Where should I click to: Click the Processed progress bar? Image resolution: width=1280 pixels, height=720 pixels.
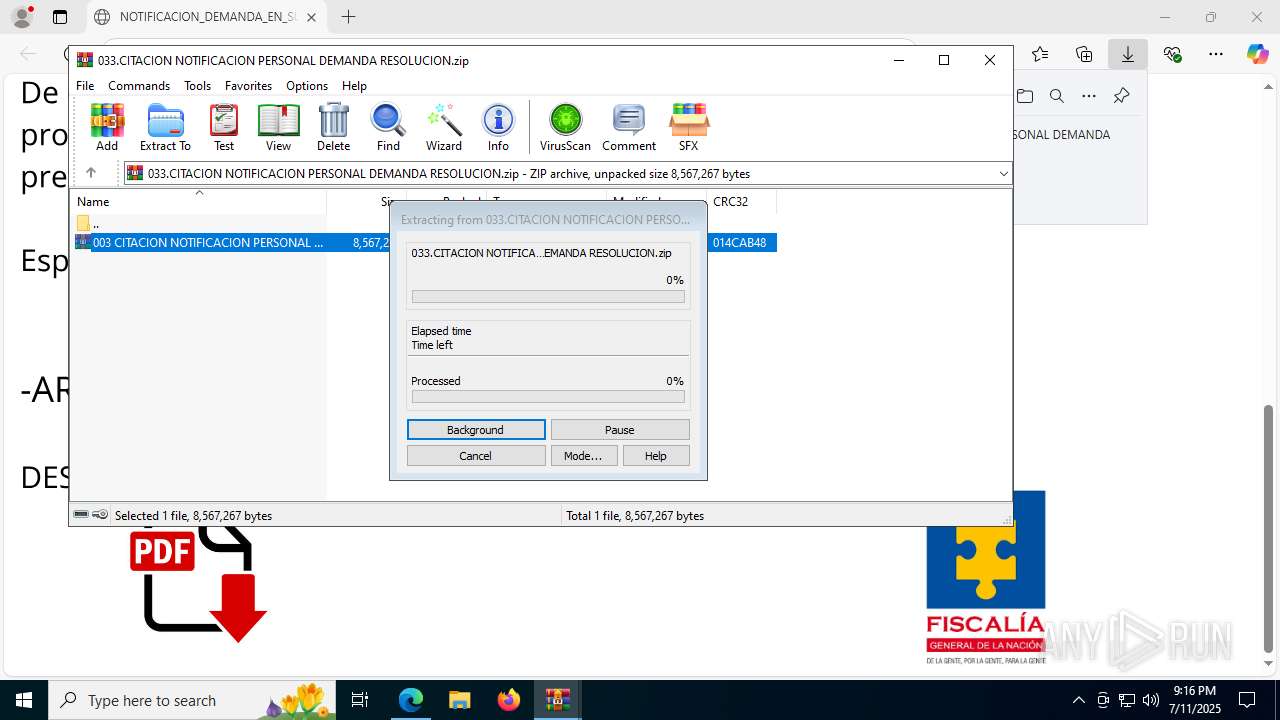coord(548,397)
